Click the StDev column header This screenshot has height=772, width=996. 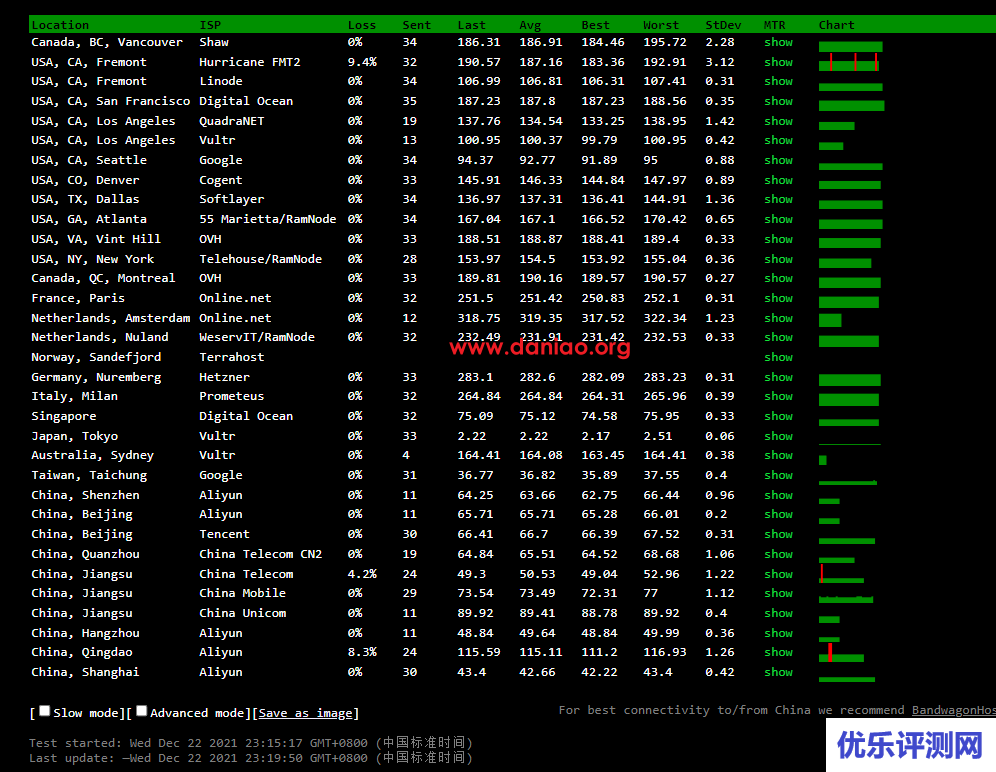(x=723, y=25)
